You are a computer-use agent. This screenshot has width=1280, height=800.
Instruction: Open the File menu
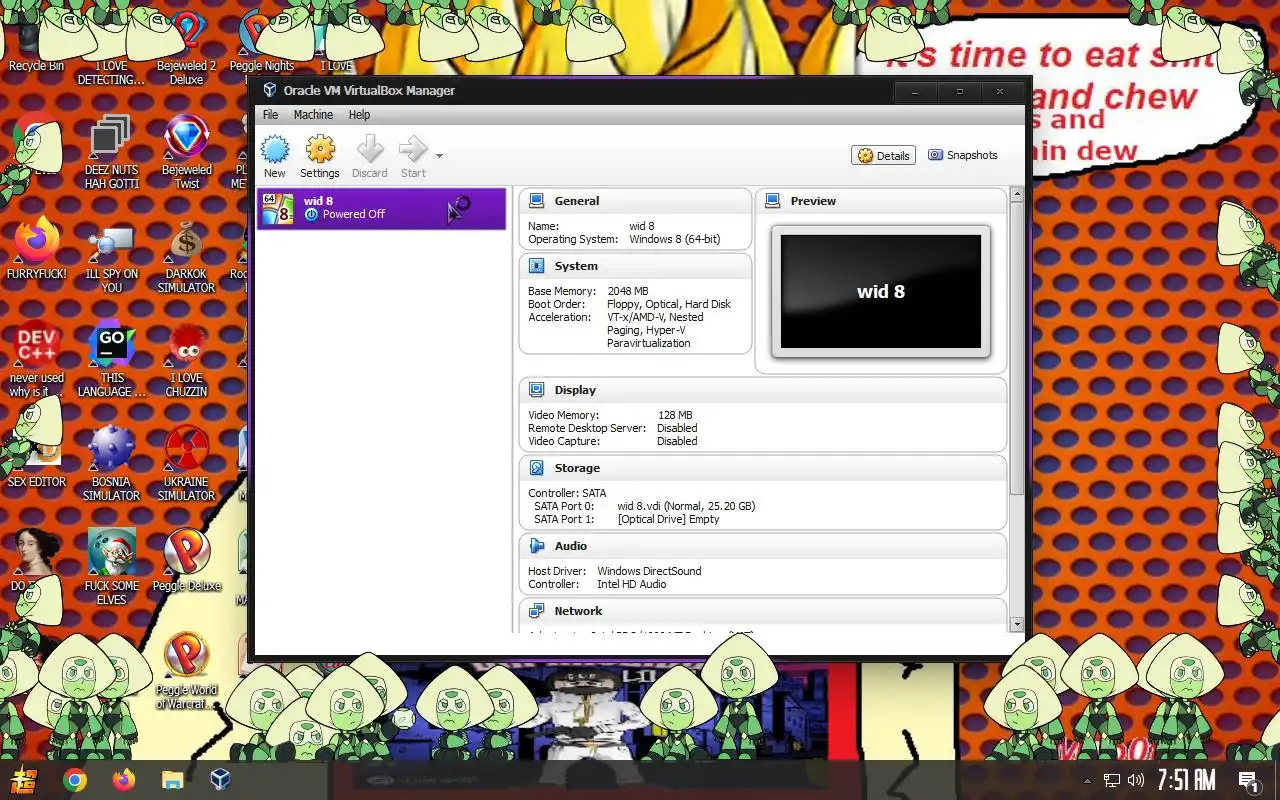click(x=270, y=115)
